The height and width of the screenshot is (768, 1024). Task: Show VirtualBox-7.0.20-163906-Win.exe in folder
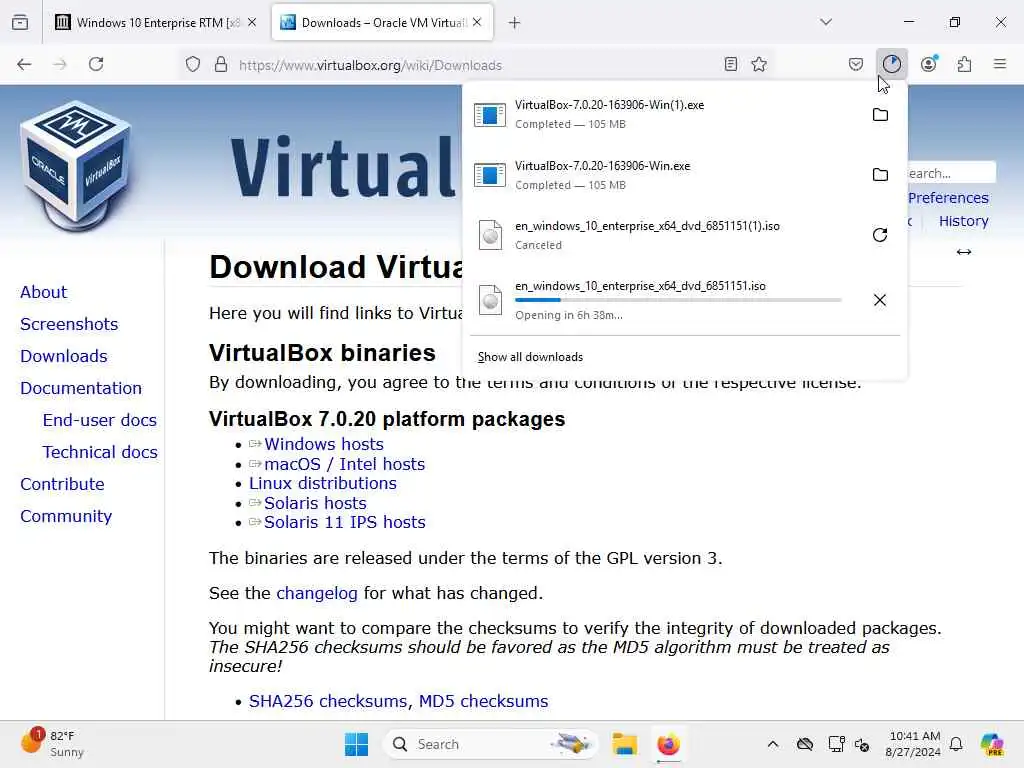(x=880, y=174)
